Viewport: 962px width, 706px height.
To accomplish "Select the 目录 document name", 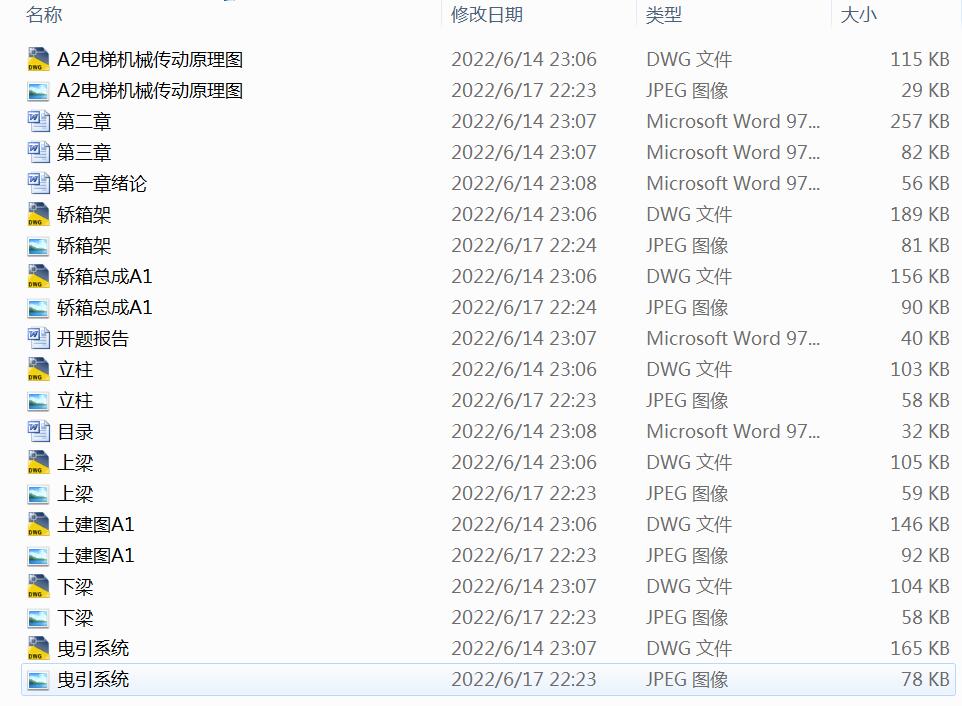I will click(75, 432).
